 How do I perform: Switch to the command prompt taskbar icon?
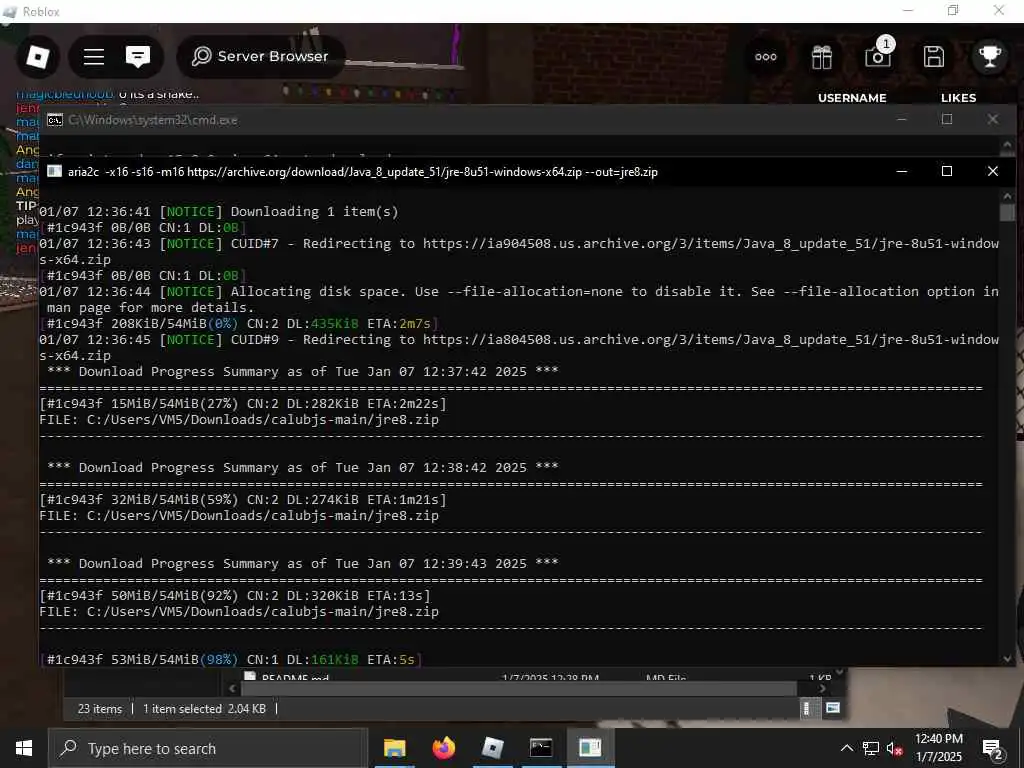(x=541, y=748)
